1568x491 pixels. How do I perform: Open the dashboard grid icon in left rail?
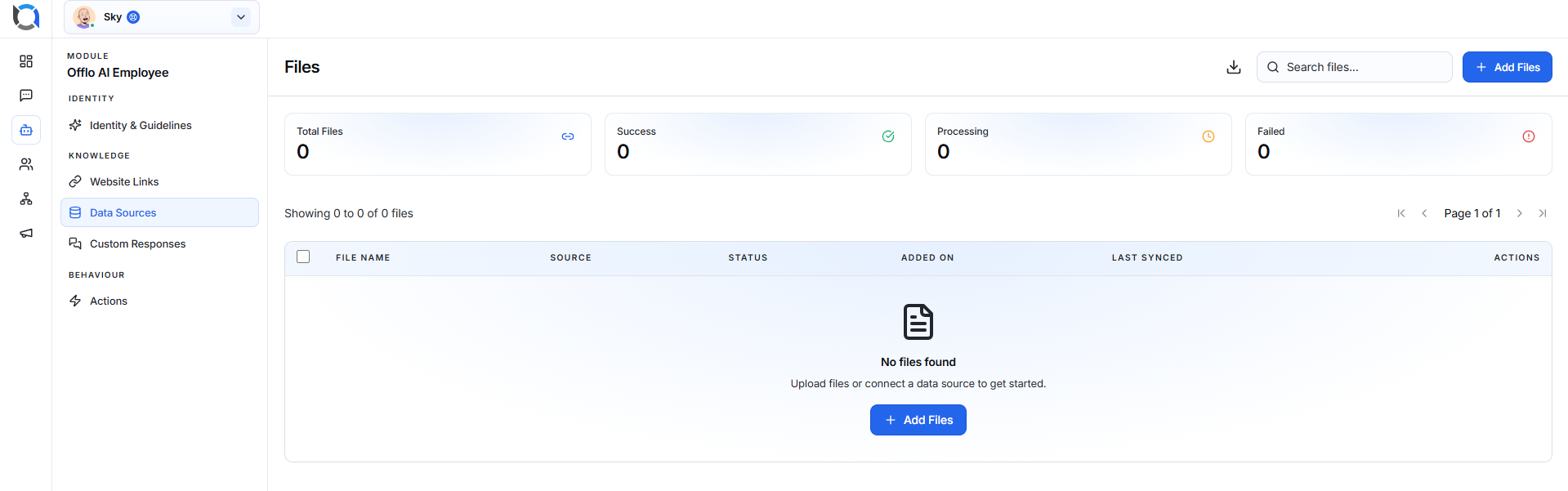coord(26,61)
